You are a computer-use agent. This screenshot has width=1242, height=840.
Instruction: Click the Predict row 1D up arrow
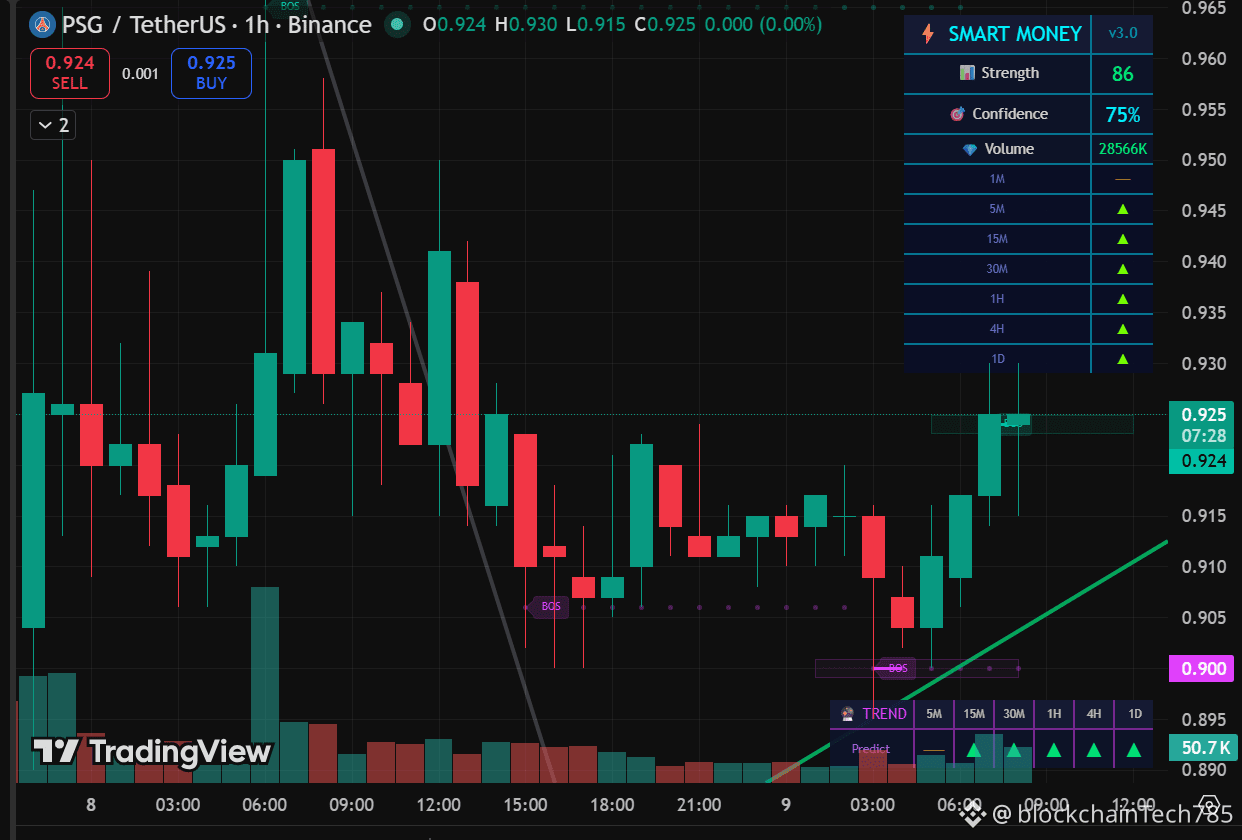pyautogui.click(x=1134, y=749)
